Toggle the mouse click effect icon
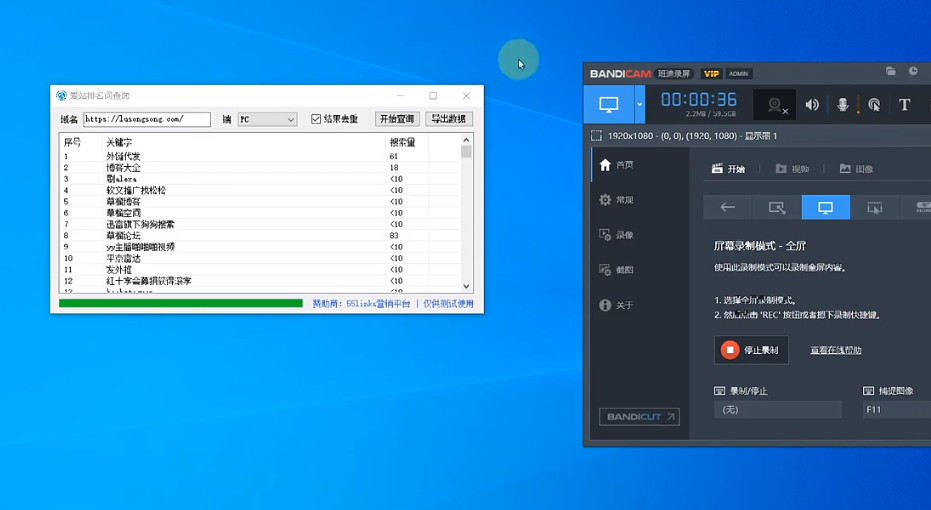Viewport: 931px width, 510px height. 874,105
